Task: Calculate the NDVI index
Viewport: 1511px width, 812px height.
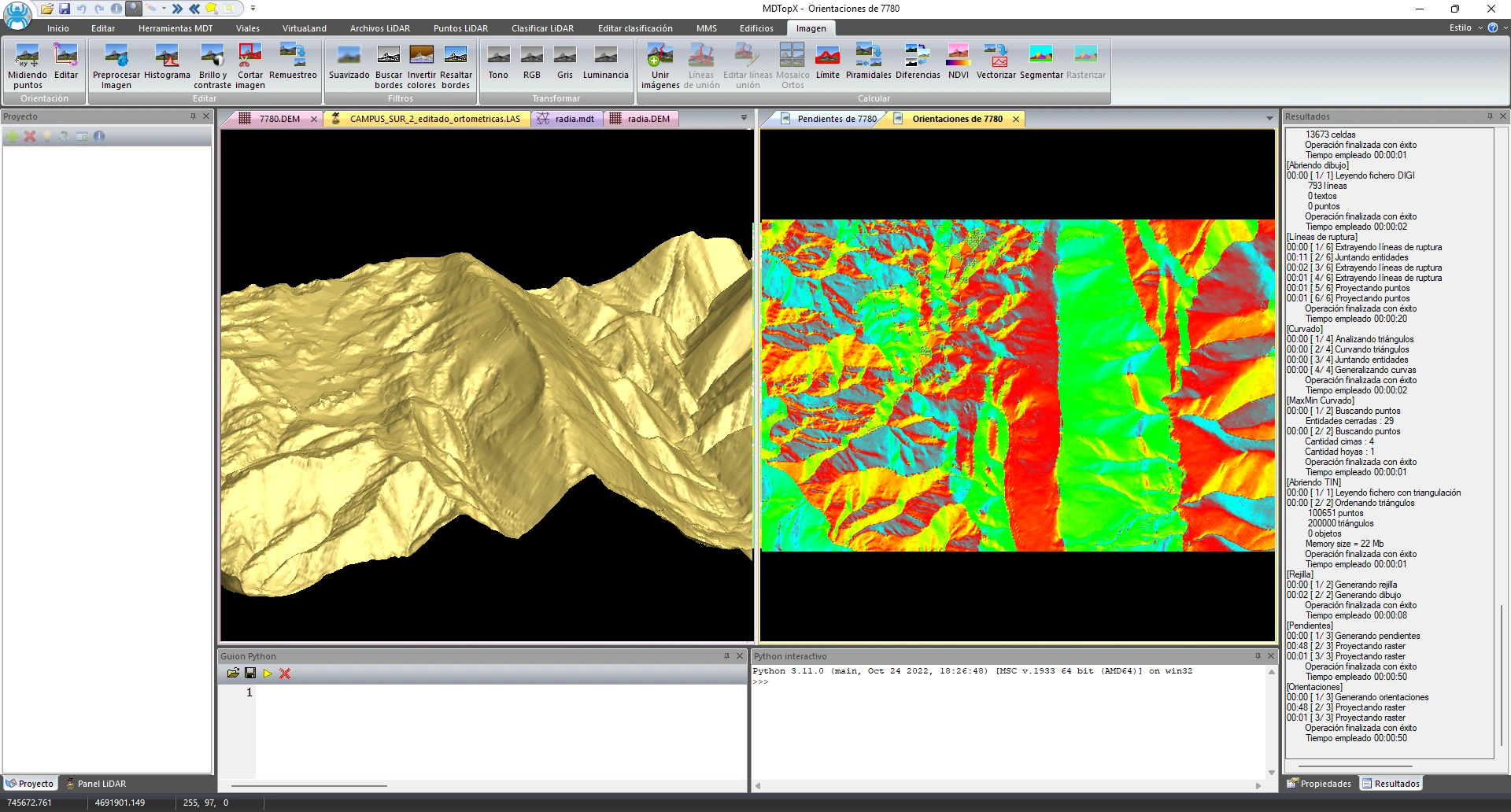Action: 959,61
